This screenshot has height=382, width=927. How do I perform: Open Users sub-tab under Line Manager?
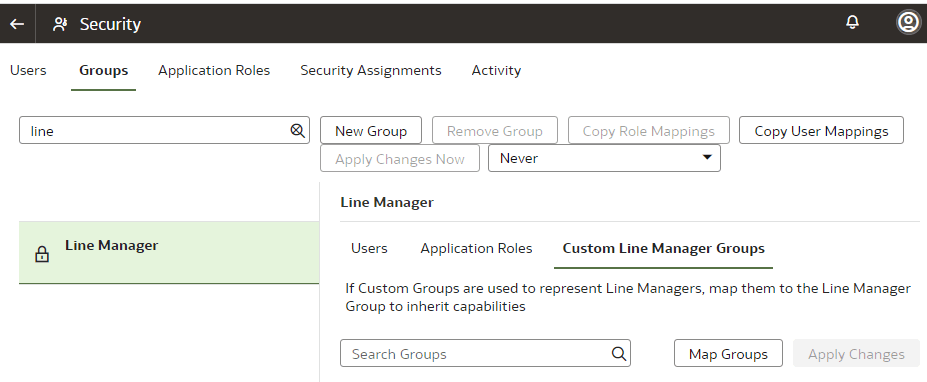coord(369,248)
